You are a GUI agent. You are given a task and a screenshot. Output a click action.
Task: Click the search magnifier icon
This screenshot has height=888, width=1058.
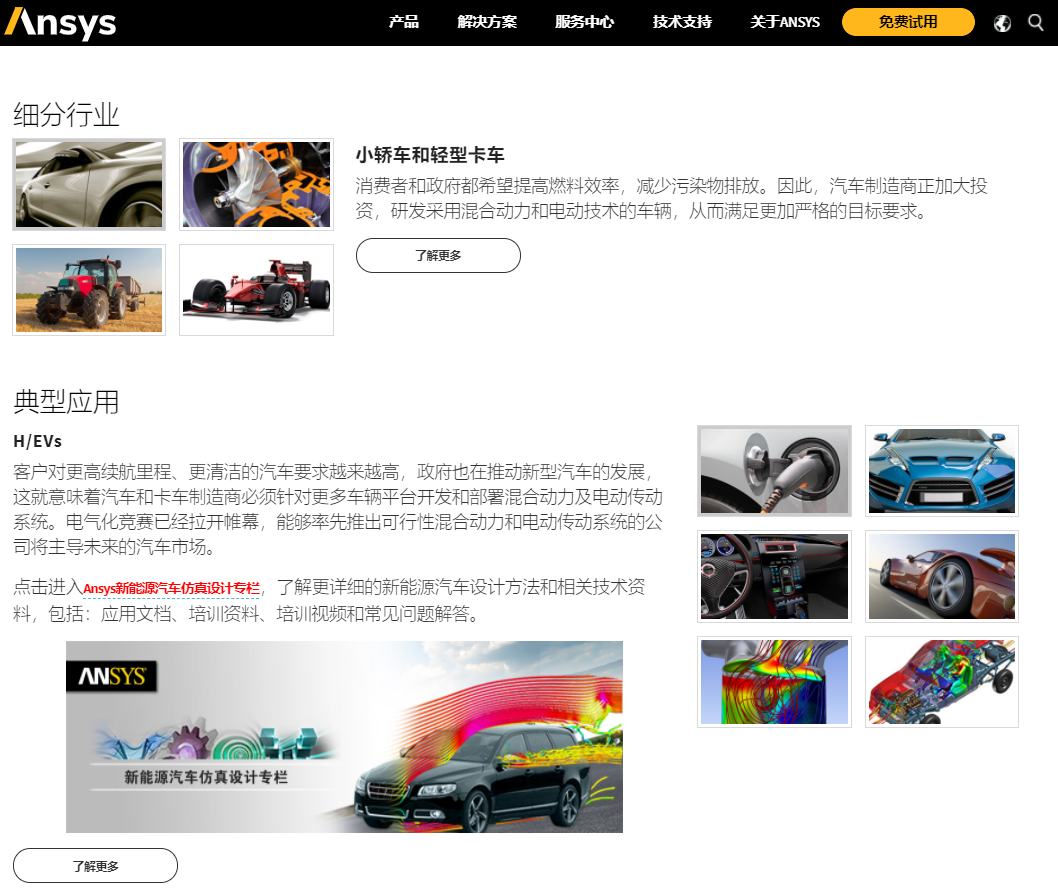[x=1036, y=22]
